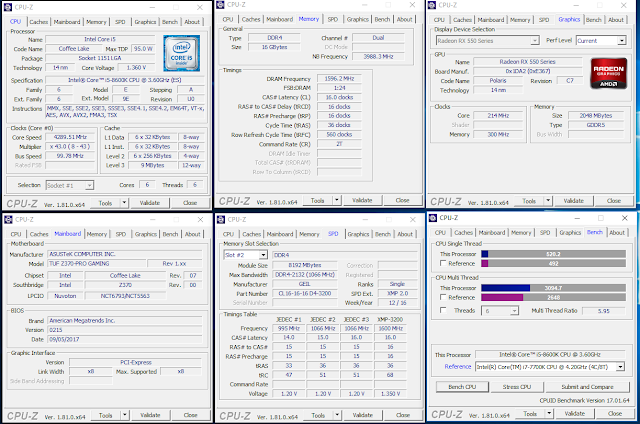The width and height of the screenshot is (640, 424).
Task: Enable the Reference checkbox under CPU Single Thread
Action: (443, 263)
